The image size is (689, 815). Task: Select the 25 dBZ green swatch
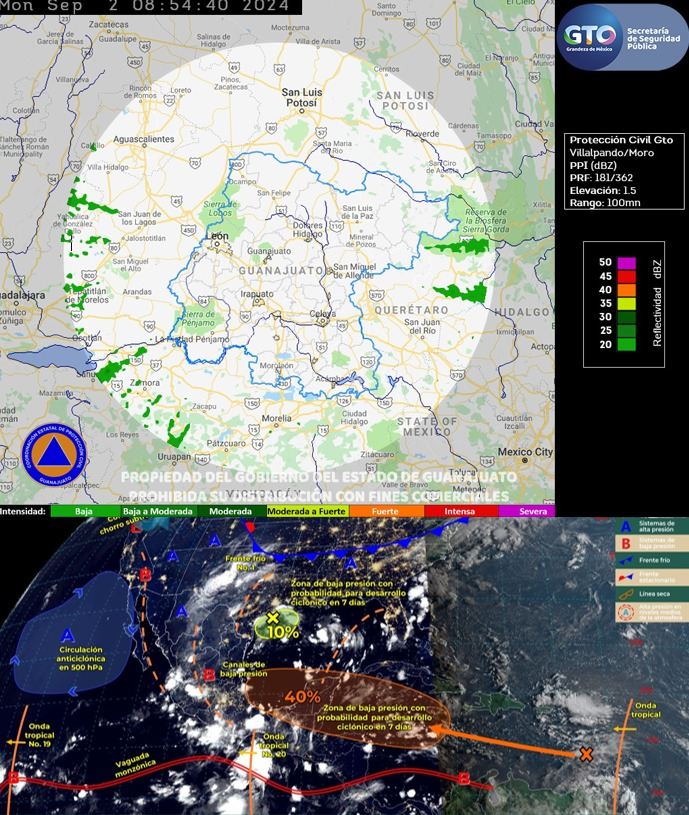pyautogui.click(x=627, y=330)
